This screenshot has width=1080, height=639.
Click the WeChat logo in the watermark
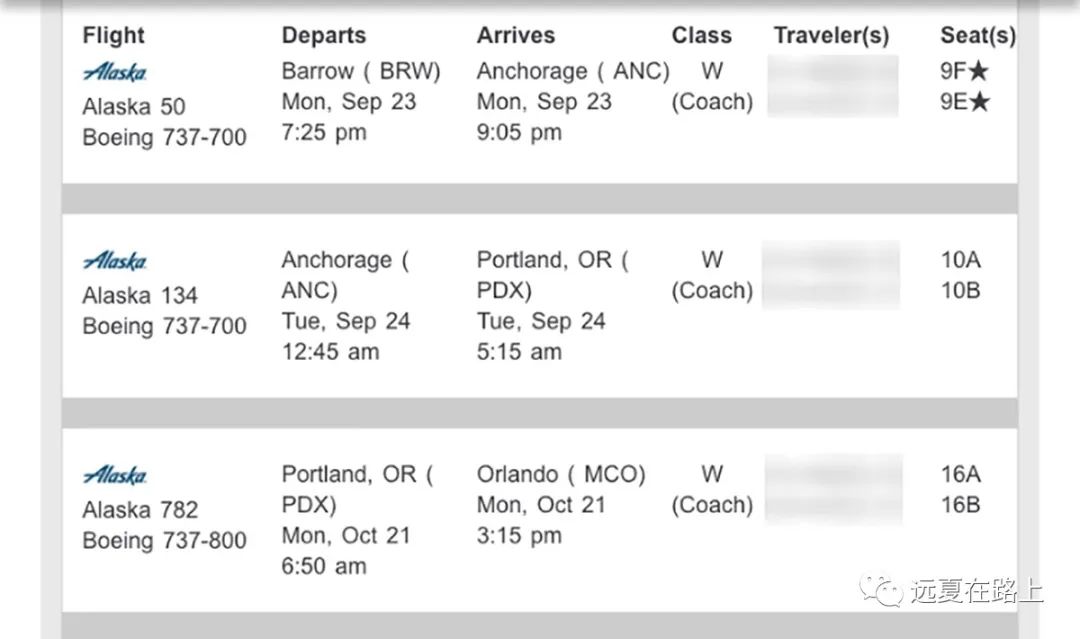pyautogui.click(x=881, y=591)
